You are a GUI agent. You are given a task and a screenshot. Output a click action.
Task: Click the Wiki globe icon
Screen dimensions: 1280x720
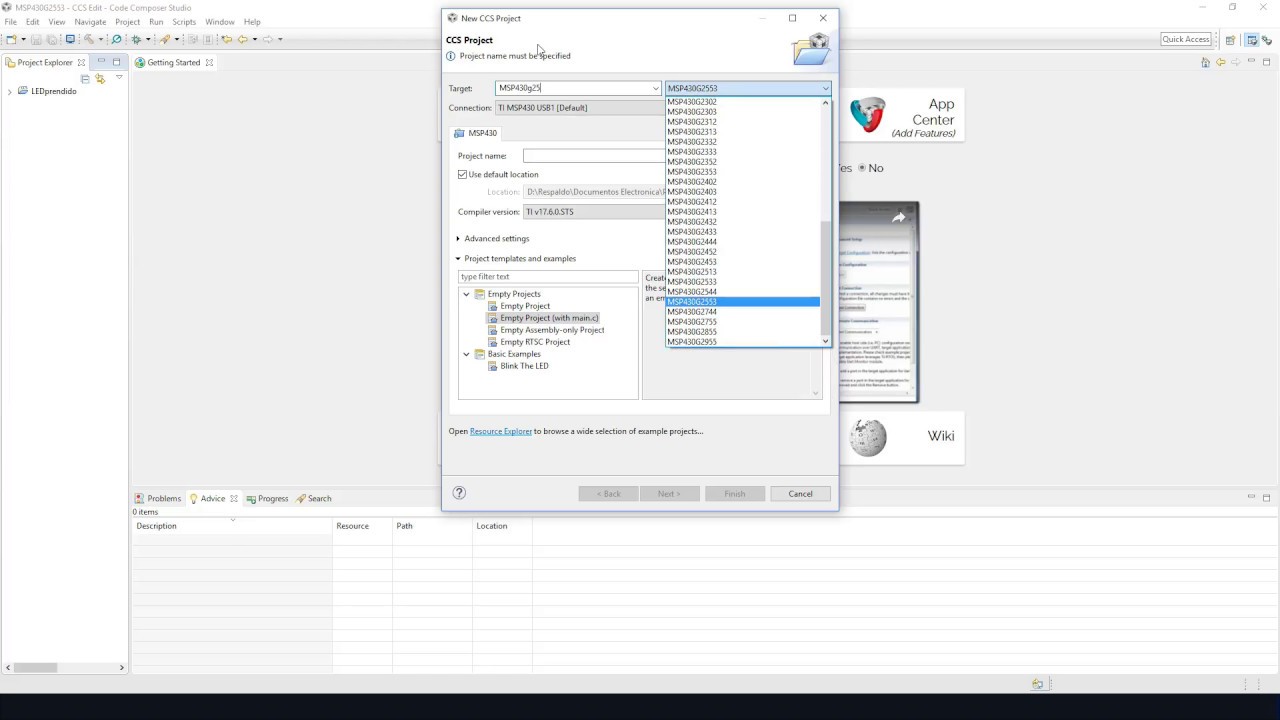tap(868, 437)
